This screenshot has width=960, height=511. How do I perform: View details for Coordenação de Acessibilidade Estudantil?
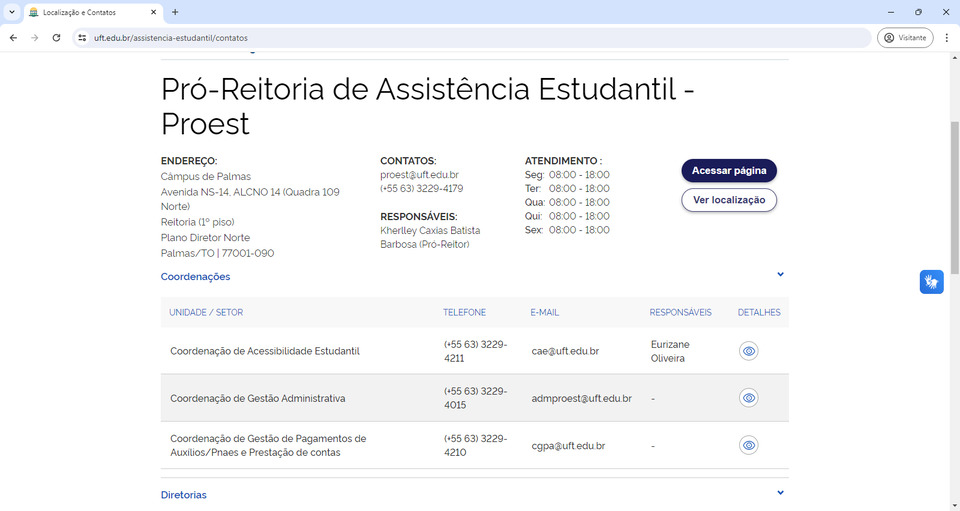coord(748,351)
